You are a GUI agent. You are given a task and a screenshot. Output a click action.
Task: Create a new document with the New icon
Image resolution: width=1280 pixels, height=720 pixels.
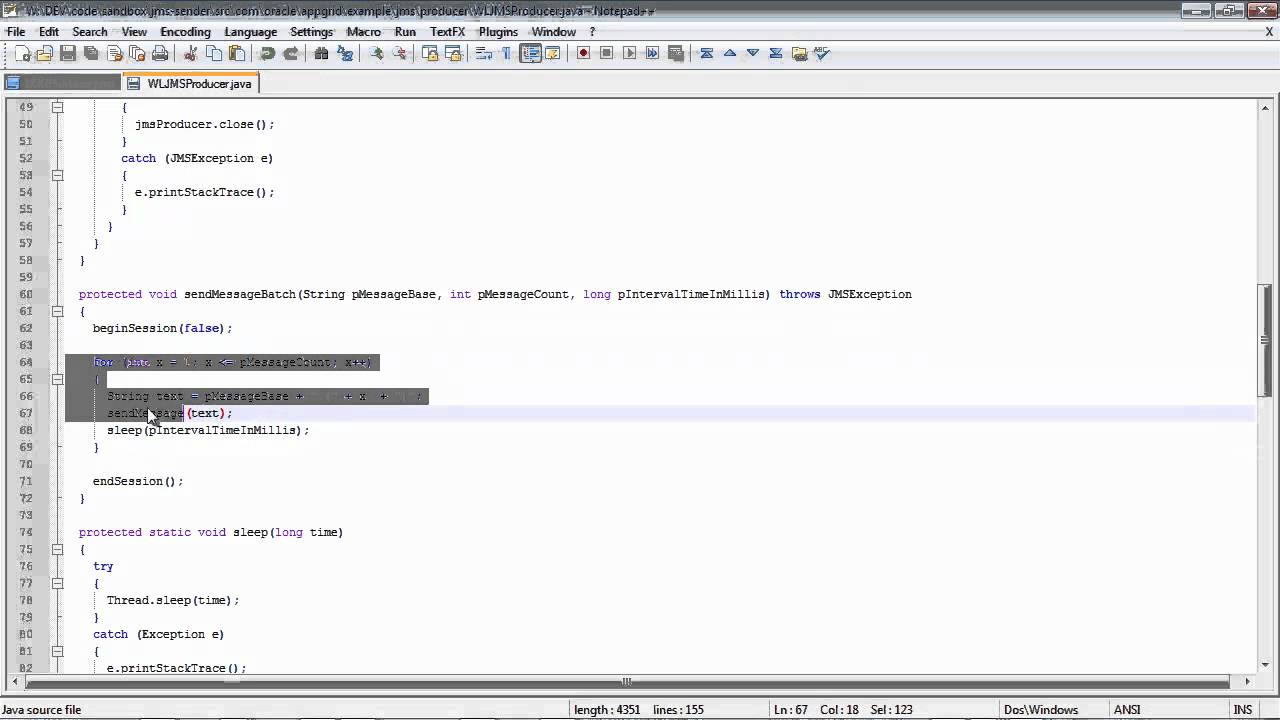(x=23, y=53)
